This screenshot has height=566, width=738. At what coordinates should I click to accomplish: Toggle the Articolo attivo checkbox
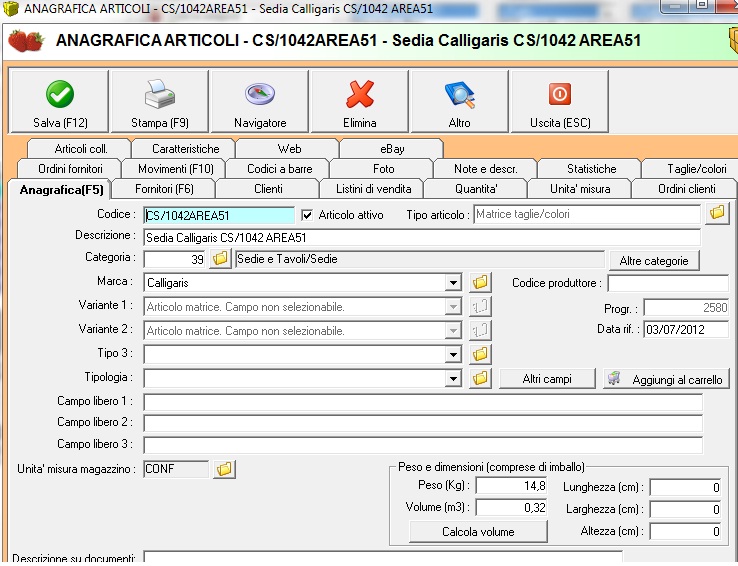307,215
